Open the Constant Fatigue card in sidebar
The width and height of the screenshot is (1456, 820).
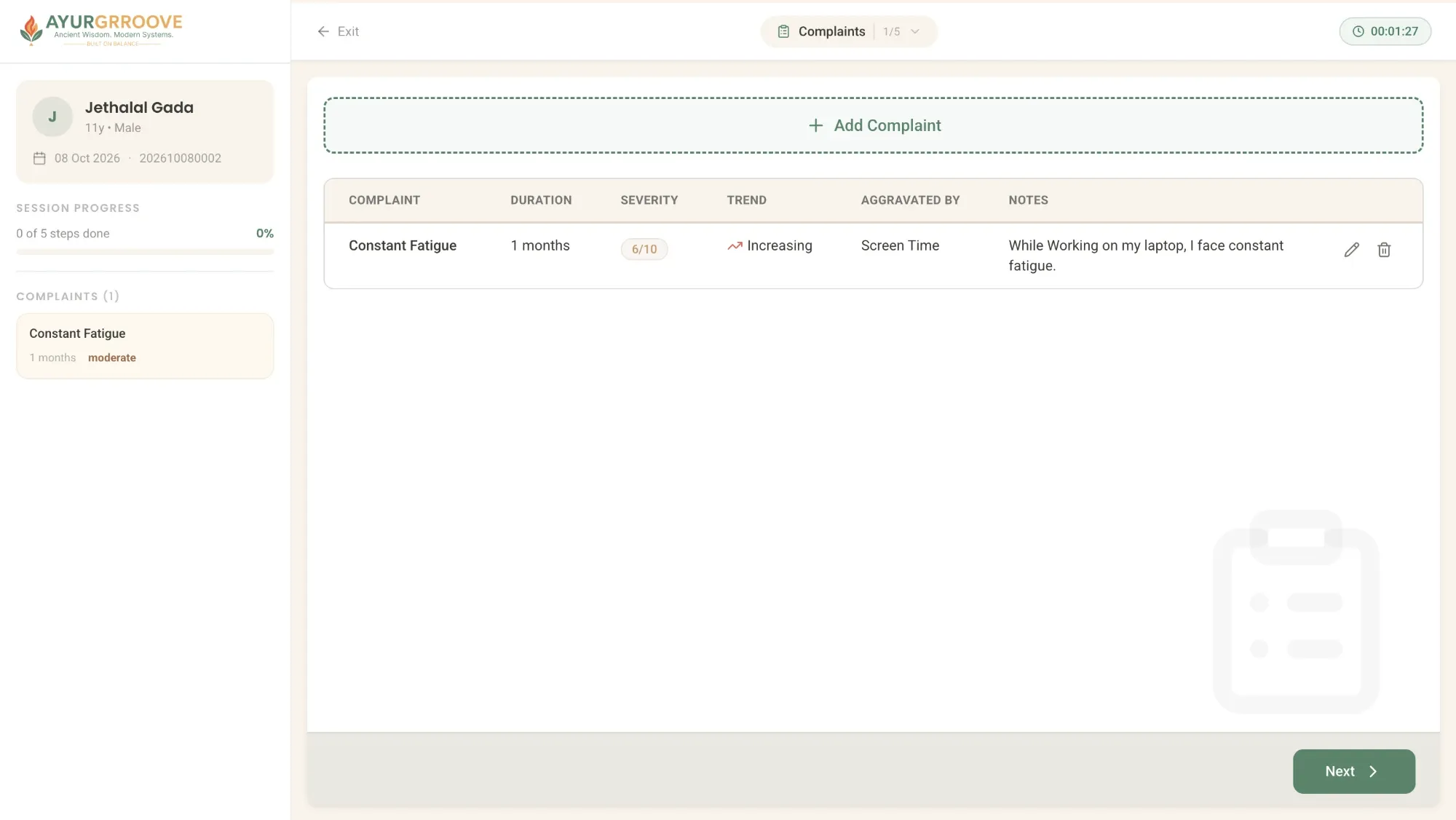coord(145,346)
